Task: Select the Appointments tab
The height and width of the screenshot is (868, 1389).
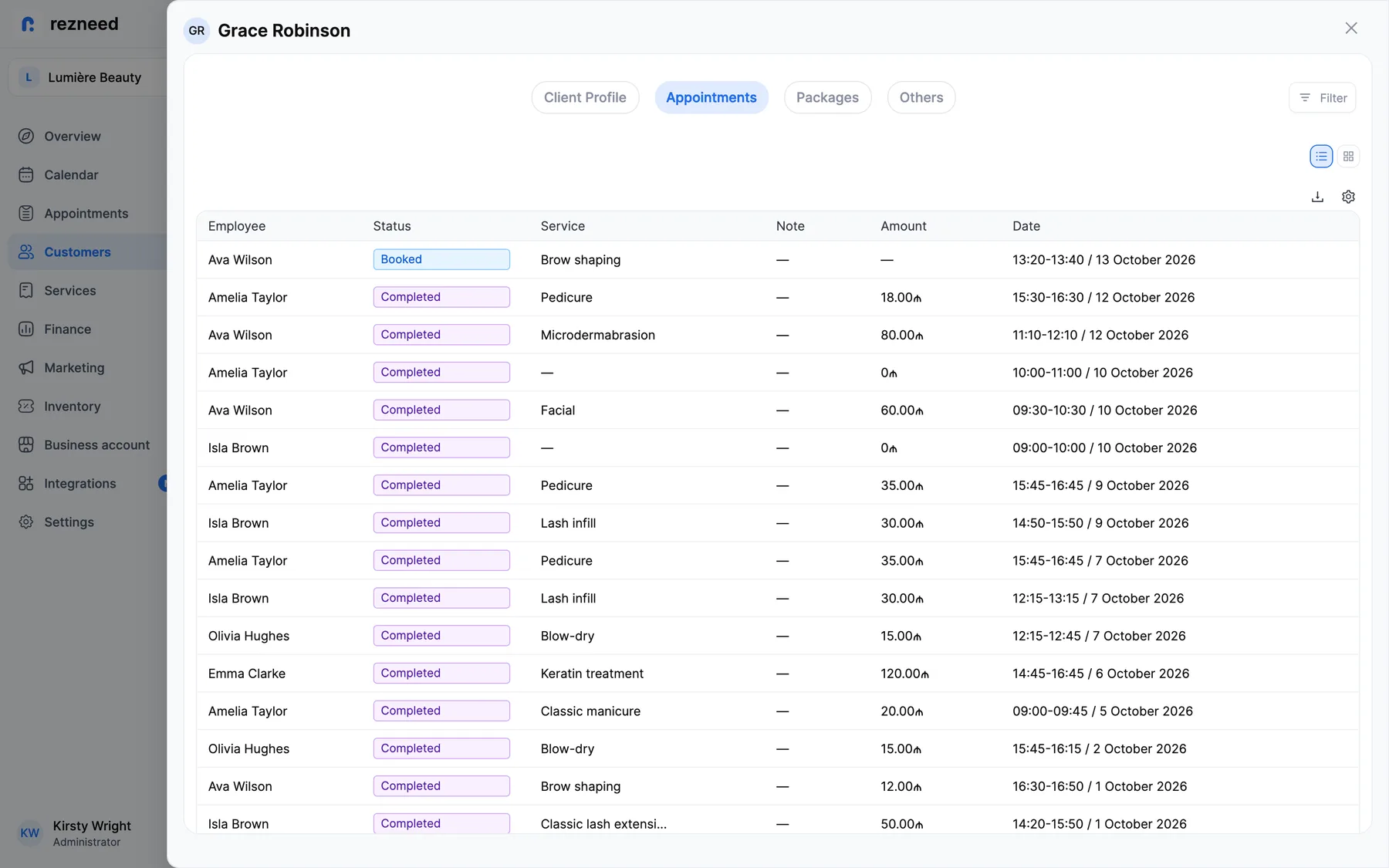Action: click(711, 97)
